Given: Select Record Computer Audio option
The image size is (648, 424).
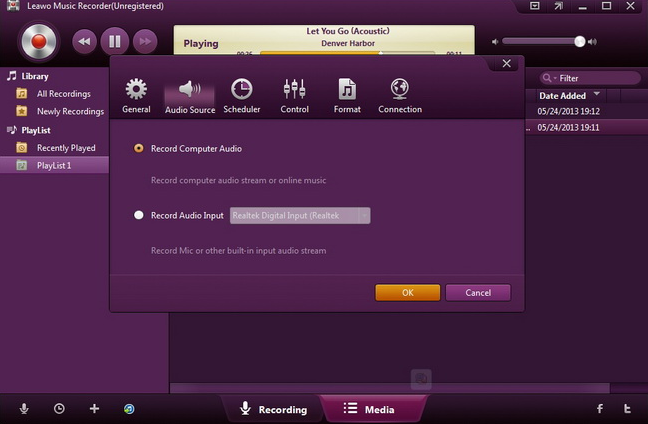Looking at the screenshot, I should coord(139,148).
